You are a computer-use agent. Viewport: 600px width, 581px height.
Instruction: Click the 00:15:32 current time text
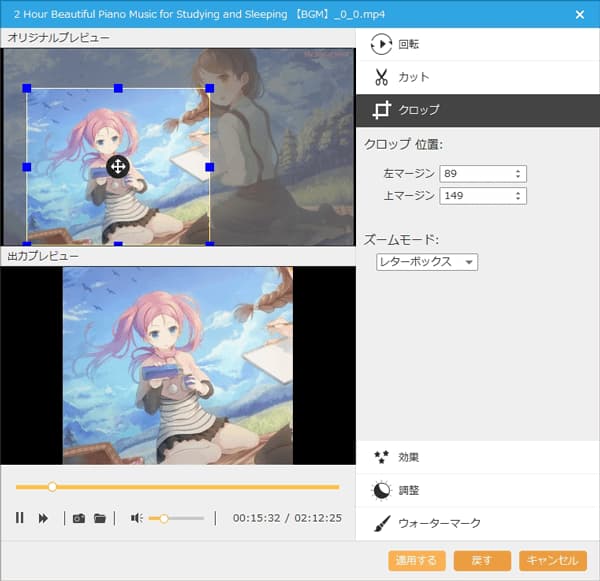pyautogui.click(x=256, y=518)
